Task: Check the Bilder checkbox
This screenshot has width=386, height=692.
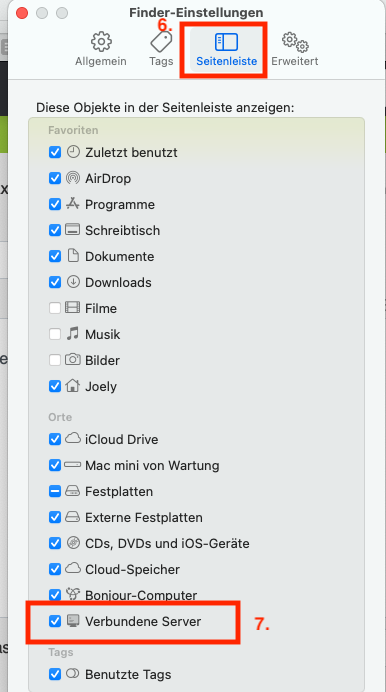Action: (55, 360)
